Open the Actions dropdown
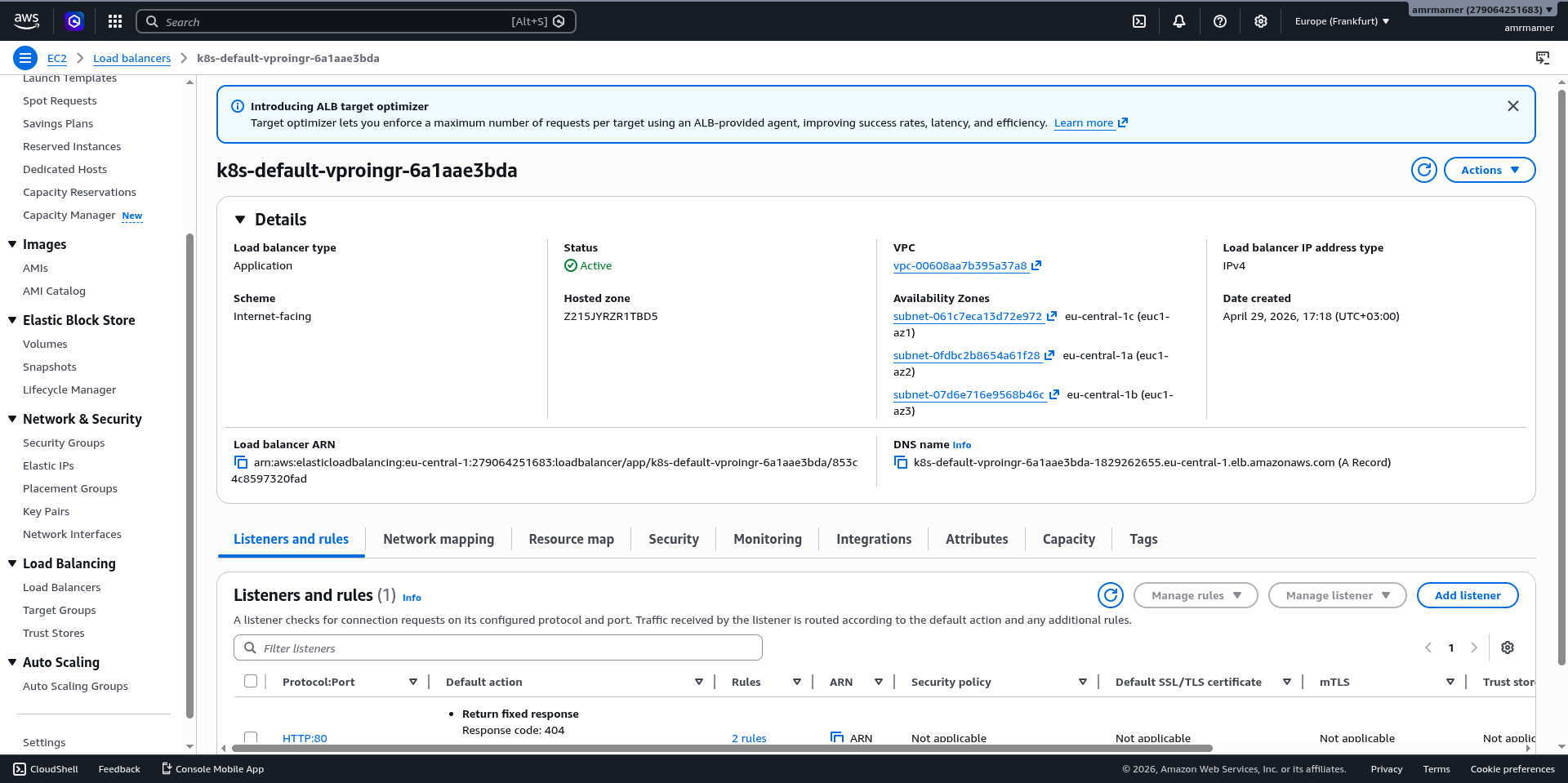Screen dimensions: 1568x783 click(1490, 170)
